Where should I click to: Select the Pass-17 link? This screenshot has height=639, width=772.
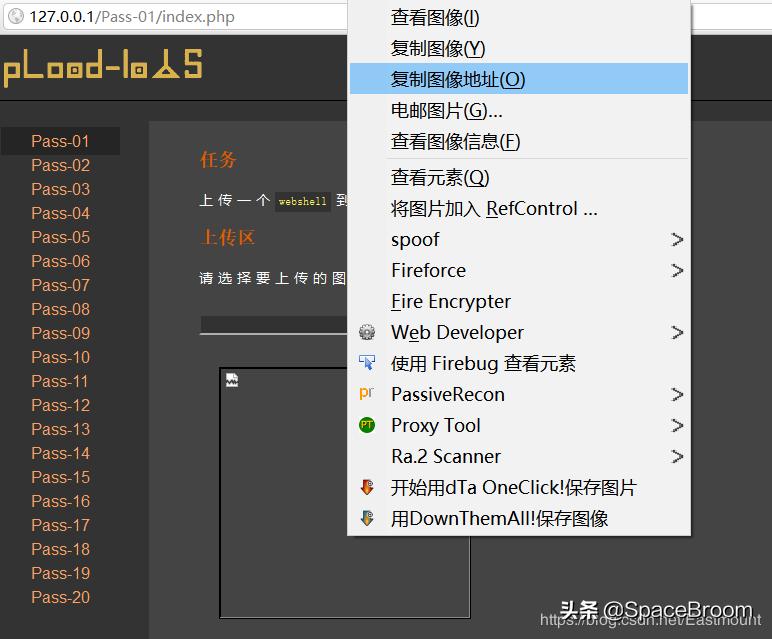click(60, 525)
